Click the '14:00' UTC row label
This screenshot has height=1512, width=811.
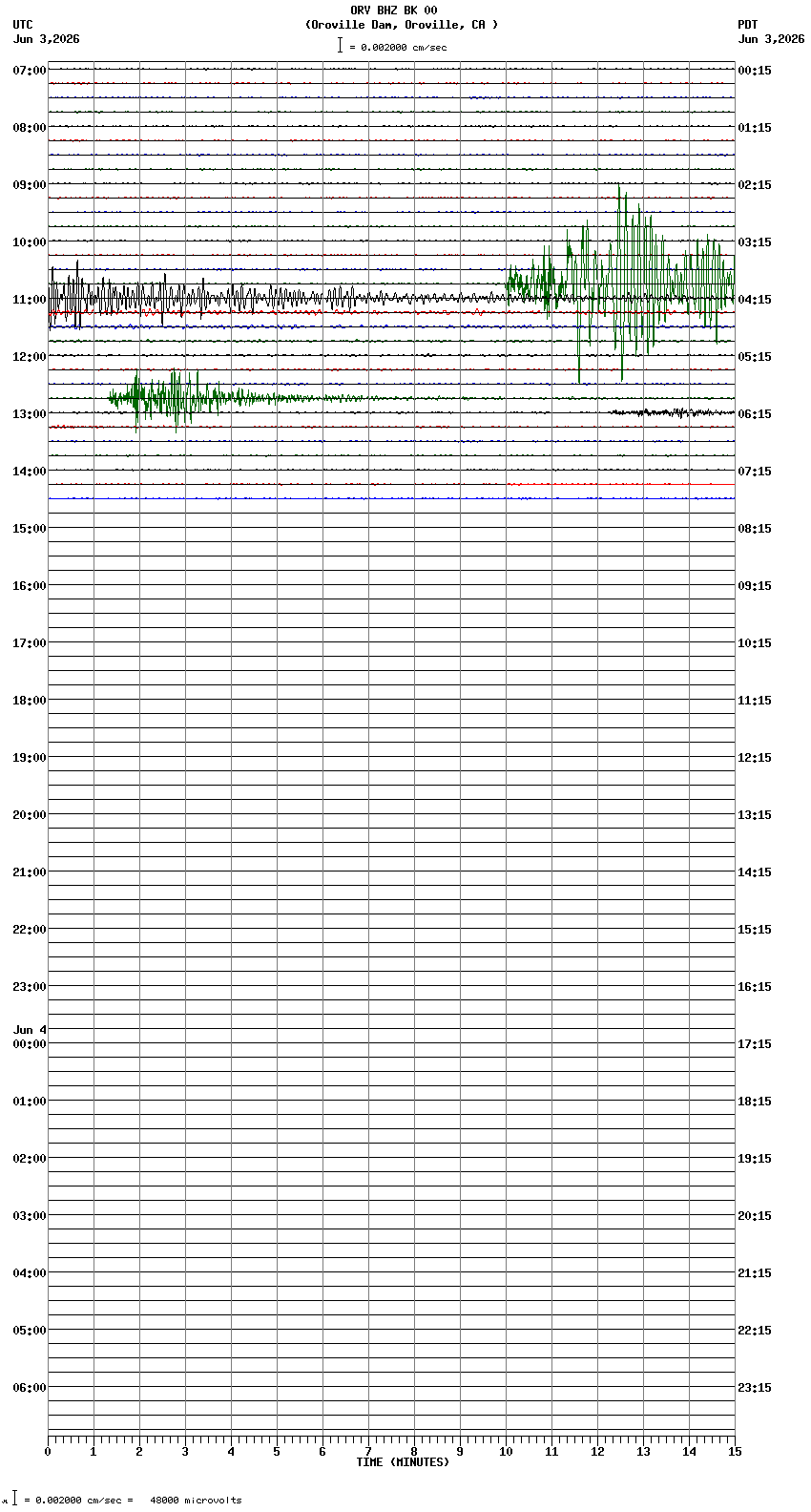30,472
